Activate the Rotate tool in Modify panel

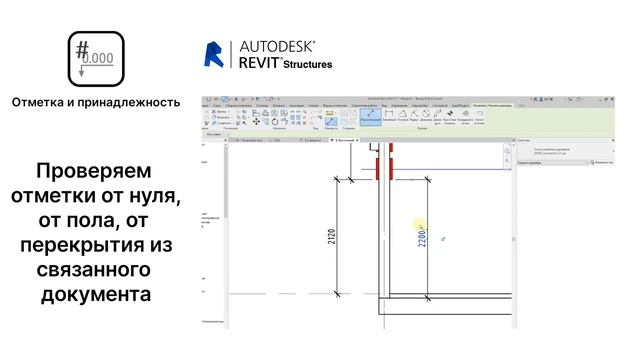point(275,121)
